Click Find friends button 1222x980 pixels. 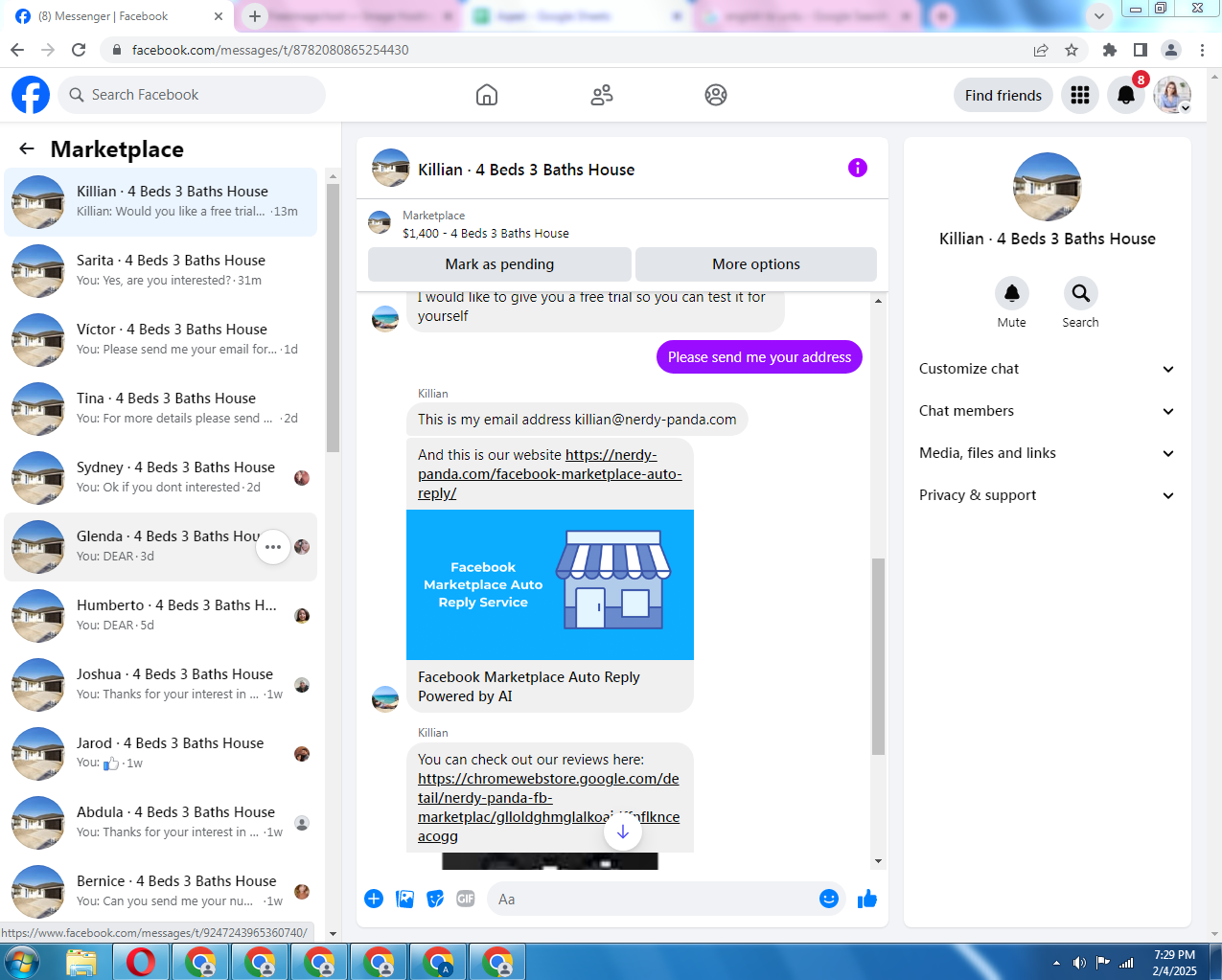(x=1003, y=95)
